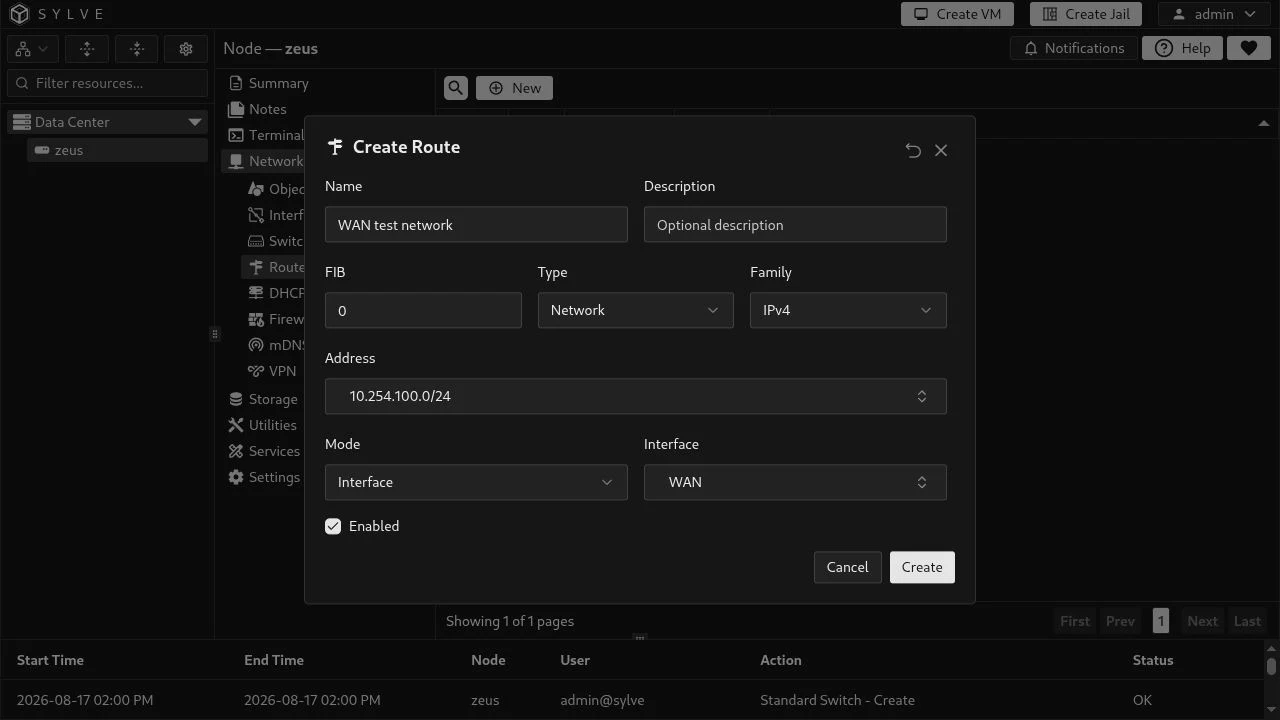Viewport: 1280px width, 720px height.
Task: Open the tree view mode icon dropdown
Action: tap(31, 49)
